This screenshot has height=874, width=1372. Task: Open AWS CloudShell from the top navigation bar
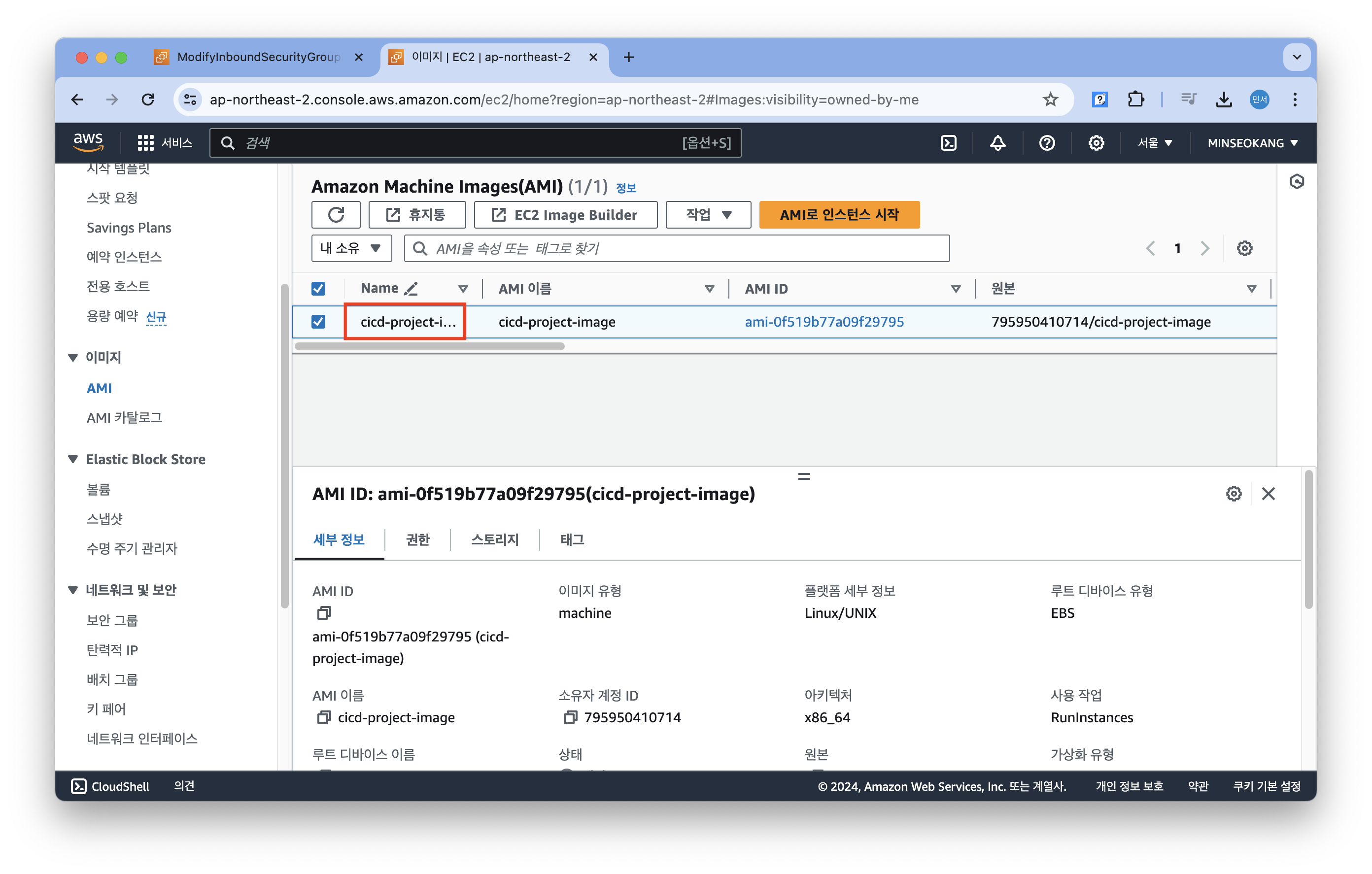pos(948,143)
